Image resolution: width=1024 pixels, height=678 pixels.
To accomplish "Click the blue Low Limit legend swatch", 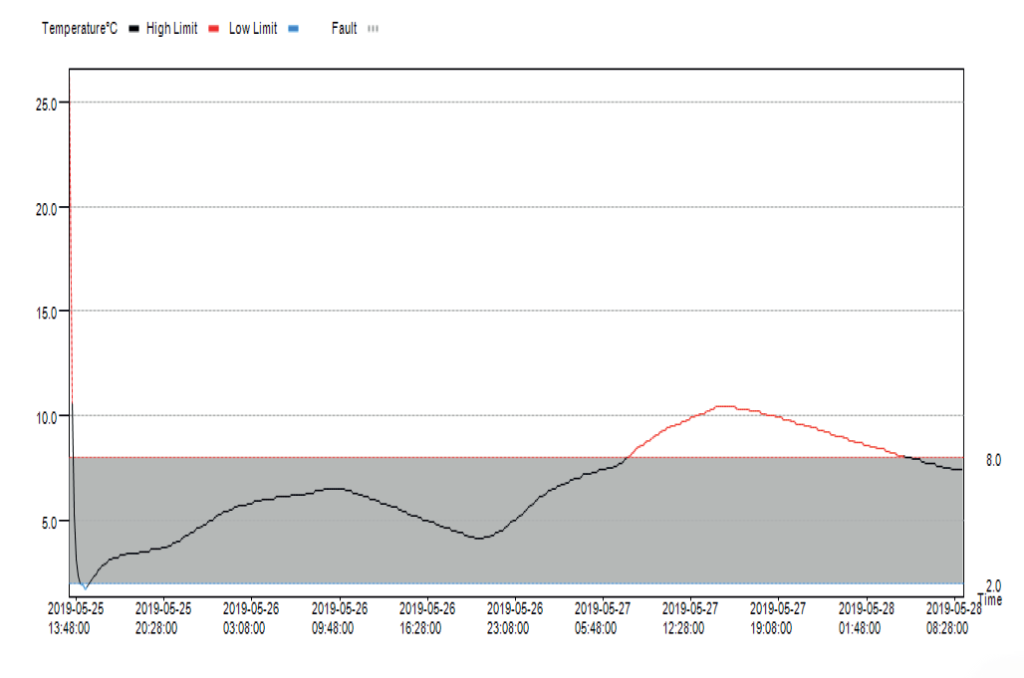I will [292, 29].
